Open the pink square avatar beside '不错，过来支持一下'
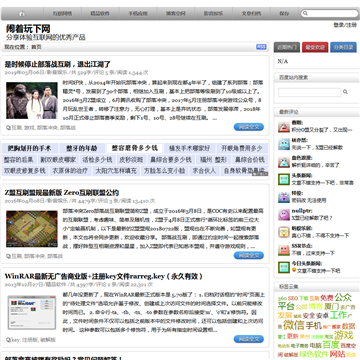This screenshot has height=360, width=360. click(x=284, y=250)
